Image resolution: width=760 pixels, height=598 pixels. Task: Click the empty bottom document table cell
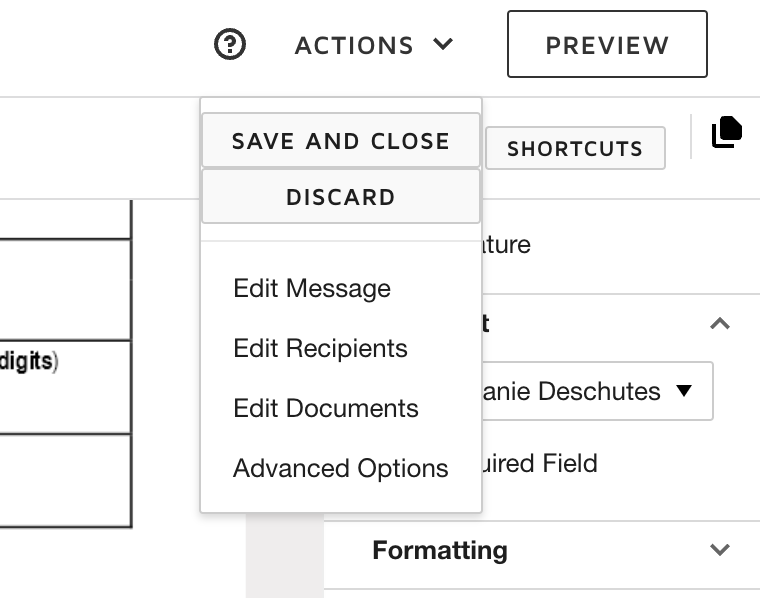coord(60,480)
